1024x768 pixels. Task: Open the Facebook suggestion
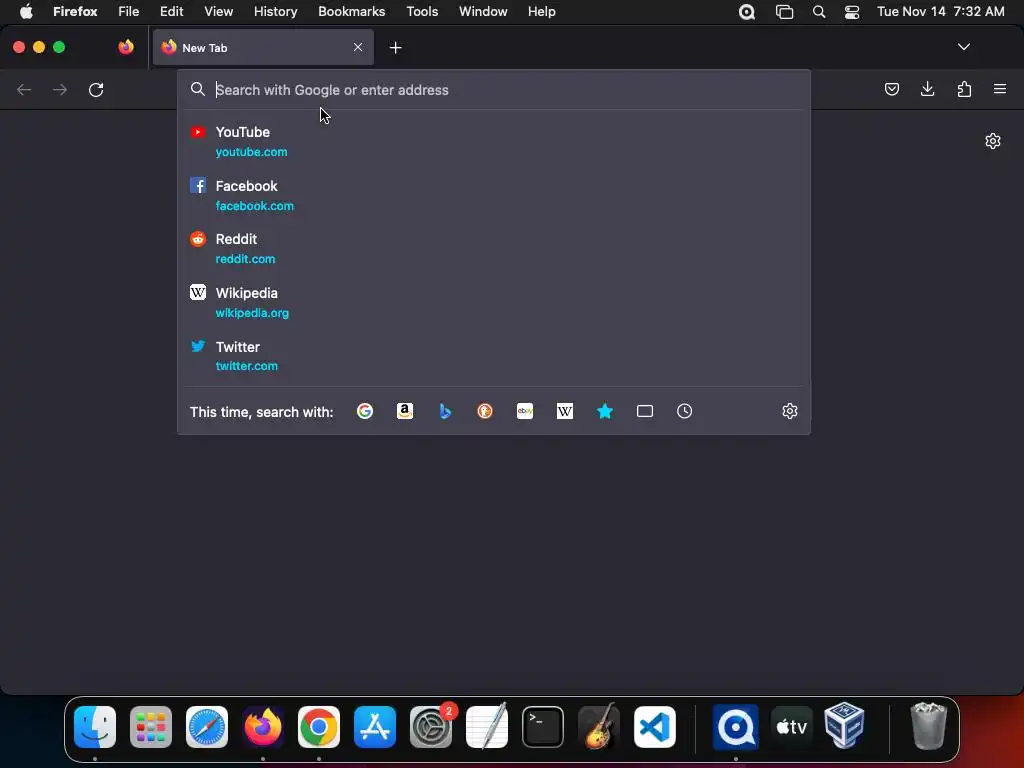[x=494, y=195]
